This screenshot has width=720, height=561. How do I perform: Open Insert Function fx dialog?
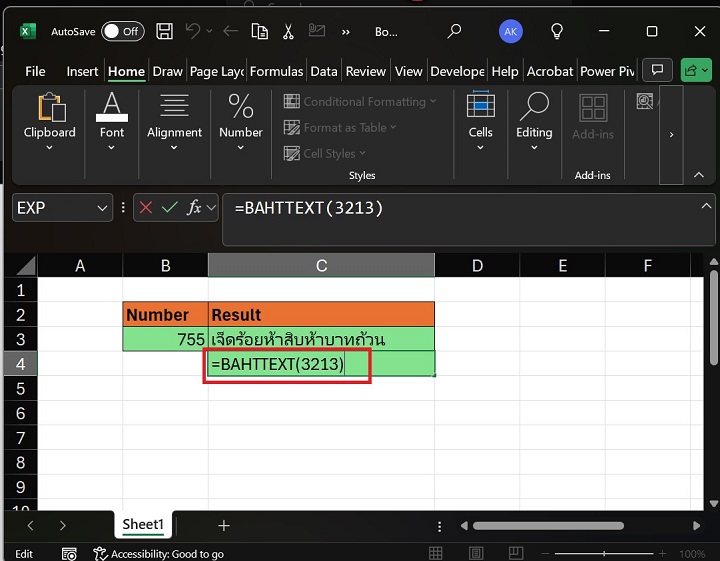coord(194,208)
